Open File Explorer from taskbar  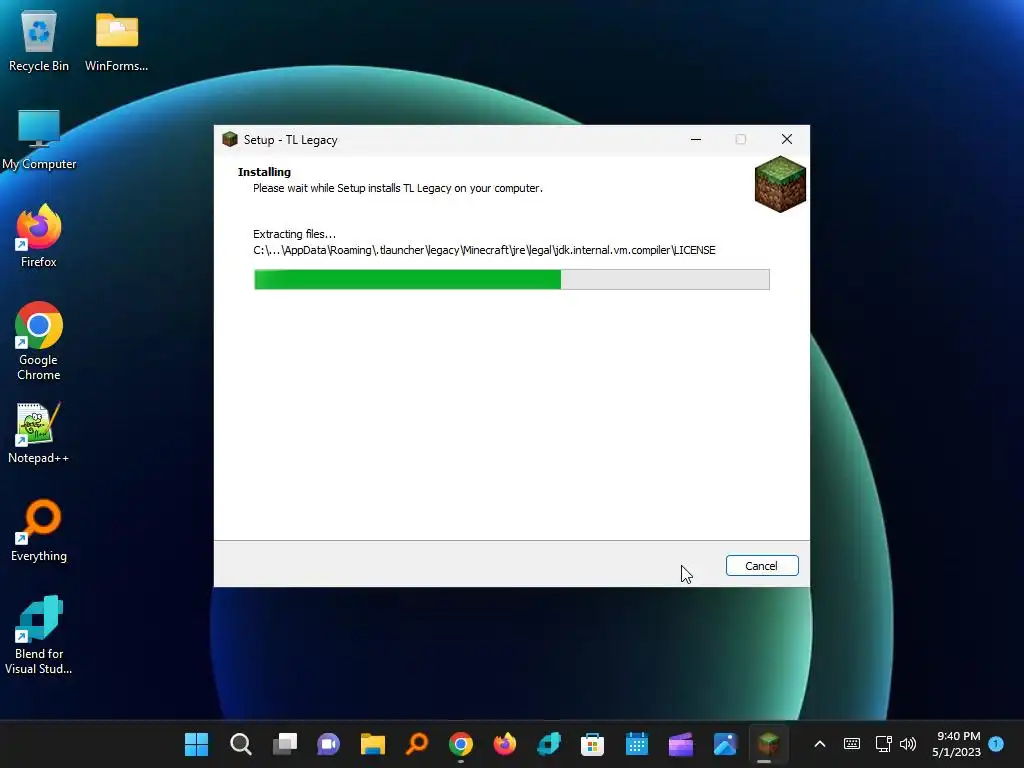coord(373,744)
